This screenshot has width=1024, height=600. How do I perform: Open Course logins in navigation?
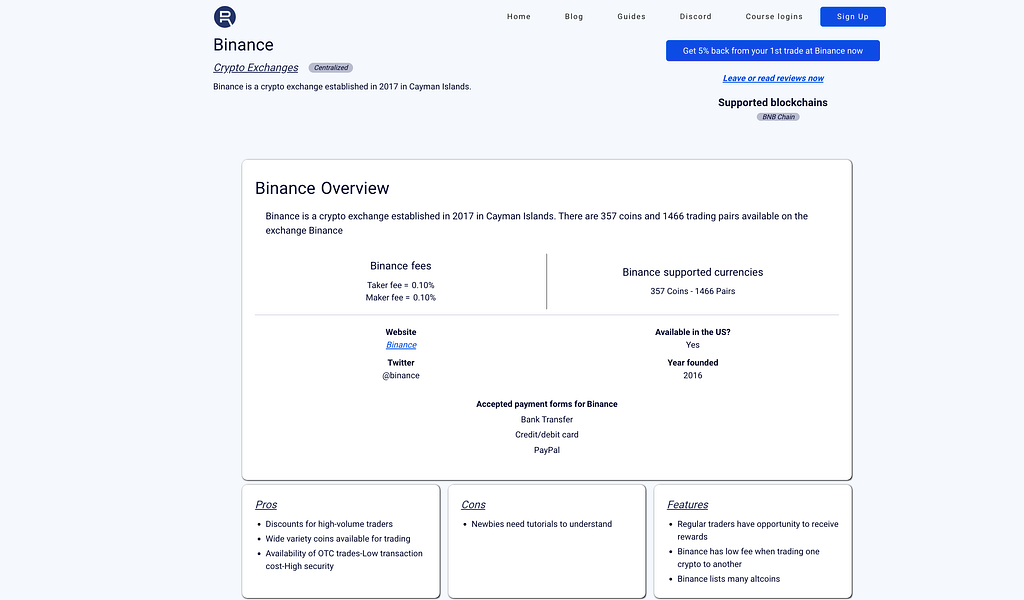pyautogui.click(x=774, y=17)
